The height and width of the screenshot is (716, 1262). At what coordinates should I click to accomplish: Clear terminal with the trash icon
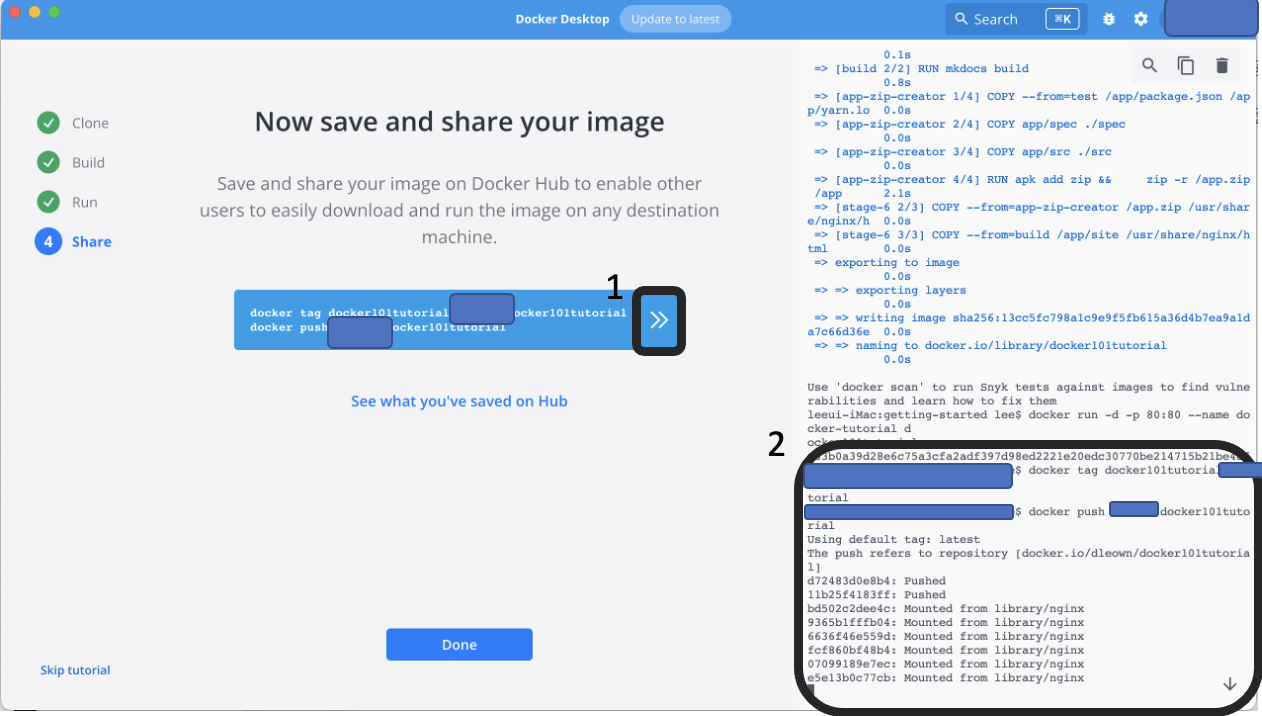point(1221,65)
